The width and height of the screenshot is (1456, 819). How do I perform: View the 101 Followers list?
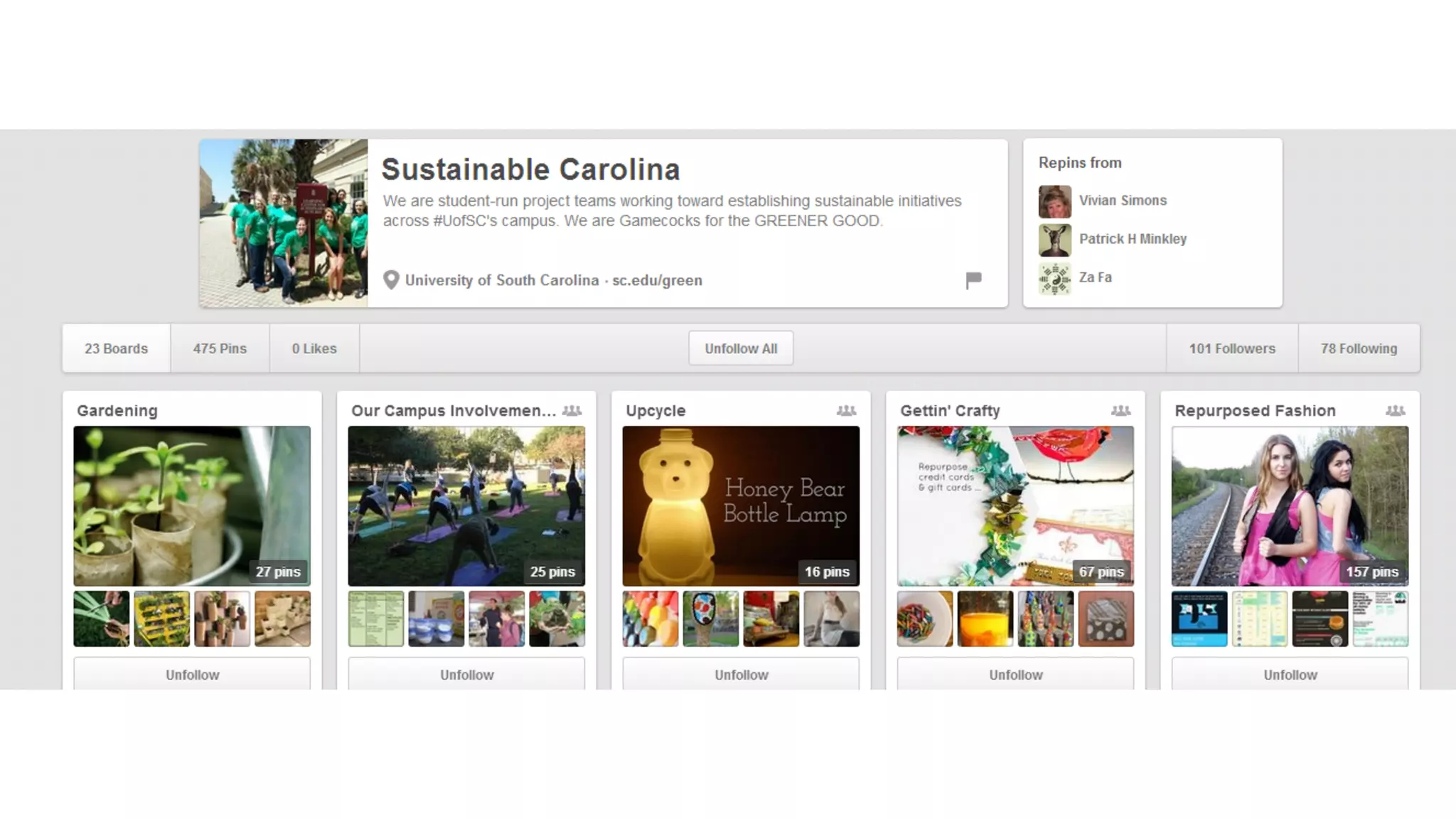tap(1232, 348)
